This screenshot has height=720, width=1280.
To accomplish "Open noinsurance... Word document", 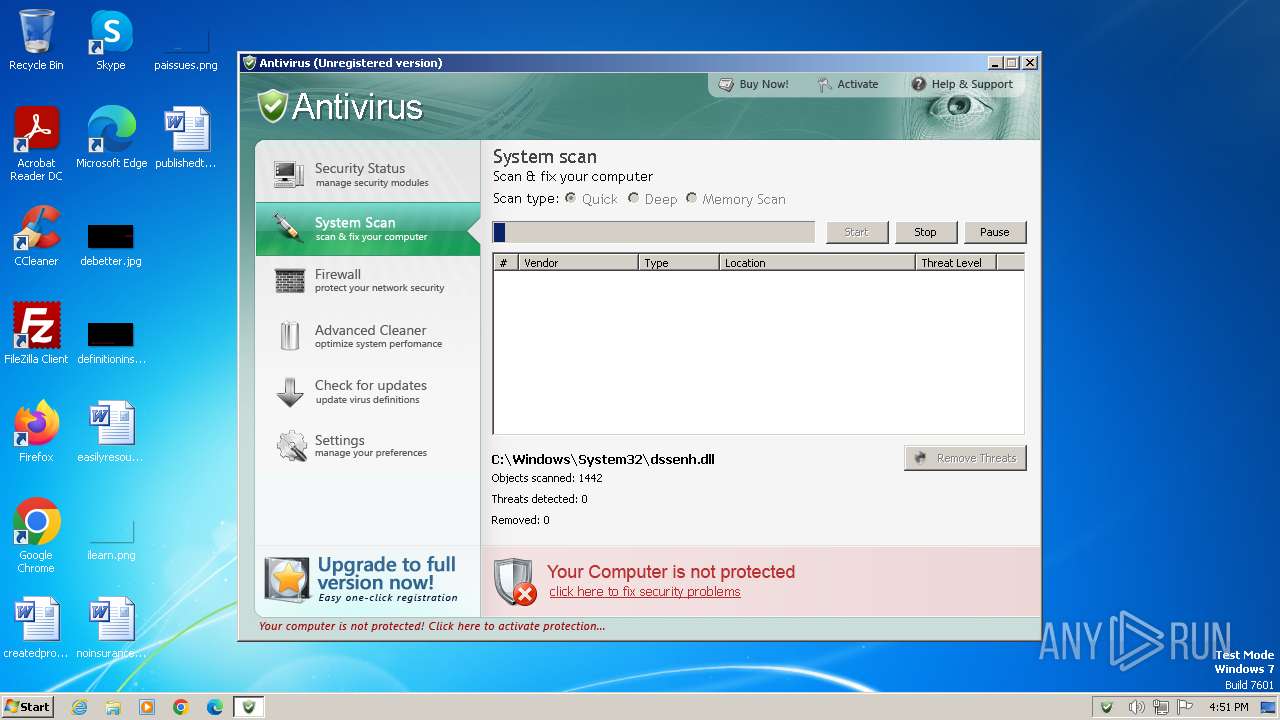I will [x=111, y=628].
